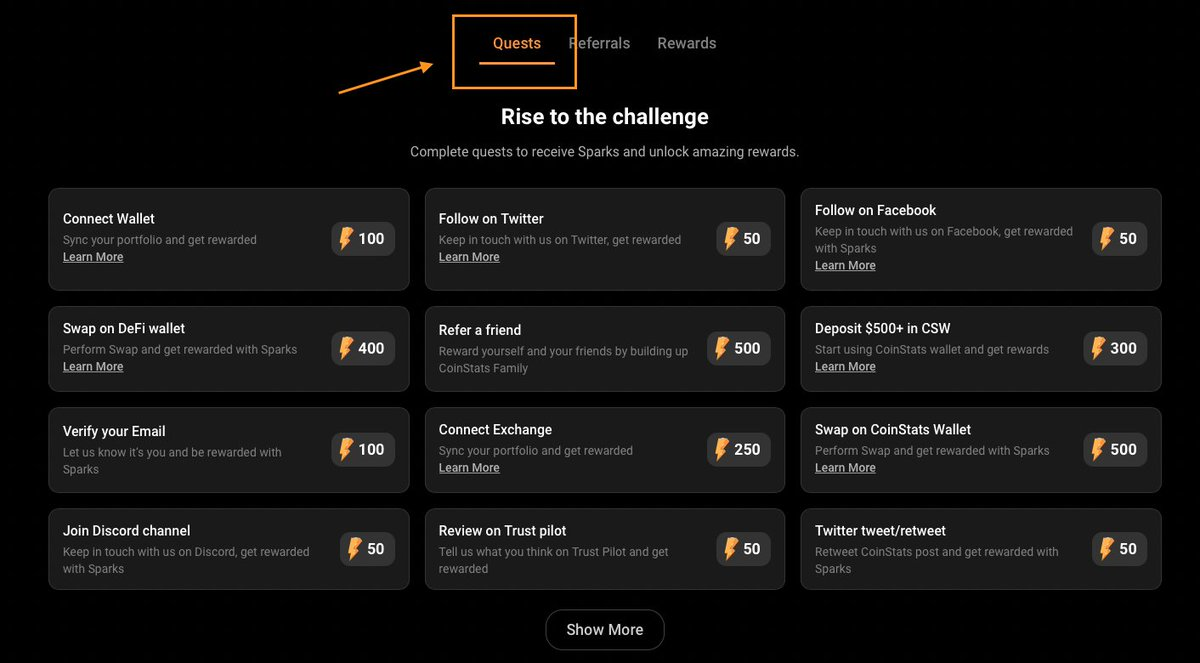This screenshot has height=663, width=1200.
Task: Open Learn More under Deposit $500+ in CSW
Action: click(x=845, y=367)
